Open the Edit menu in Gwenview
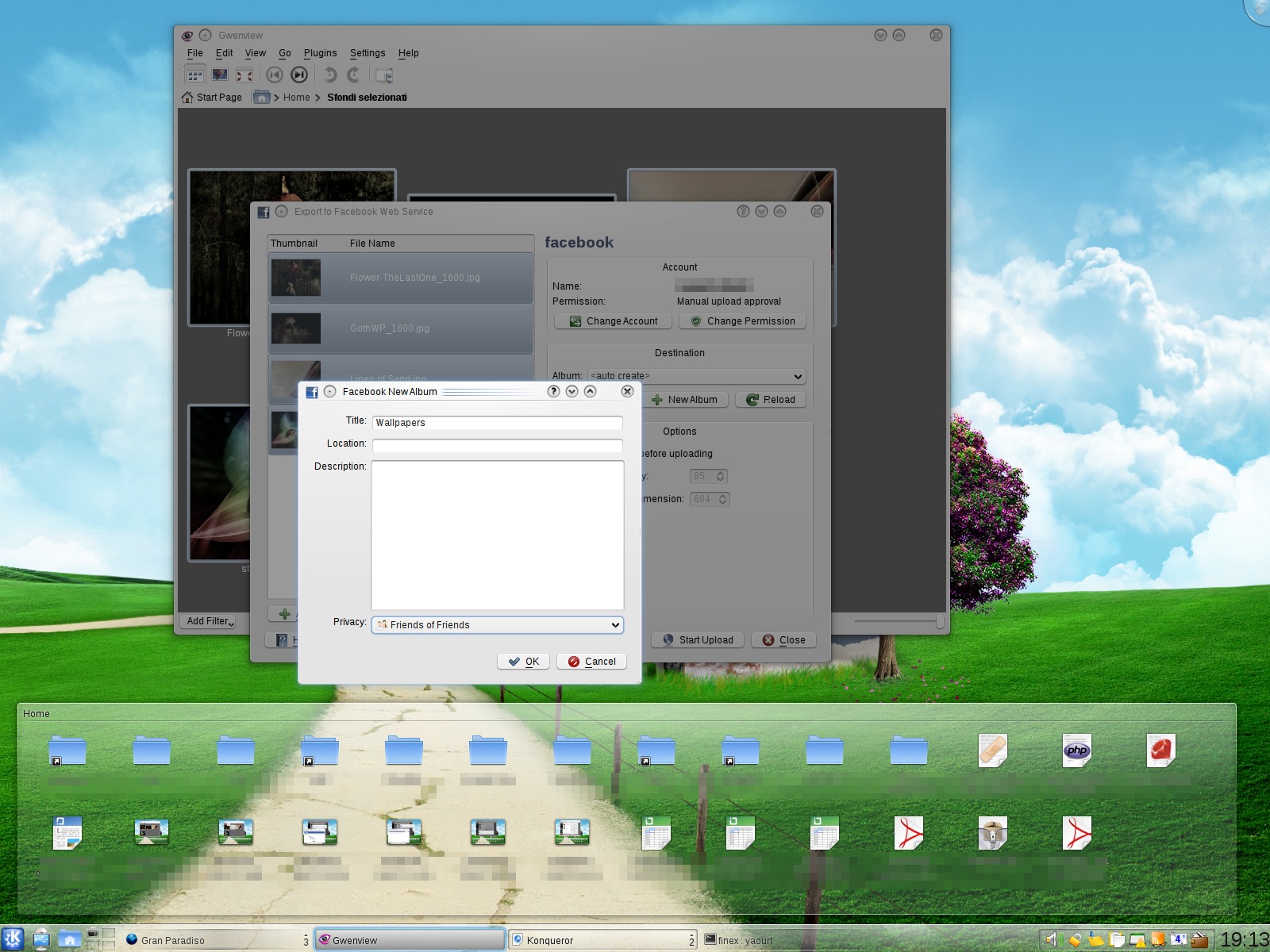 point(225,53)
